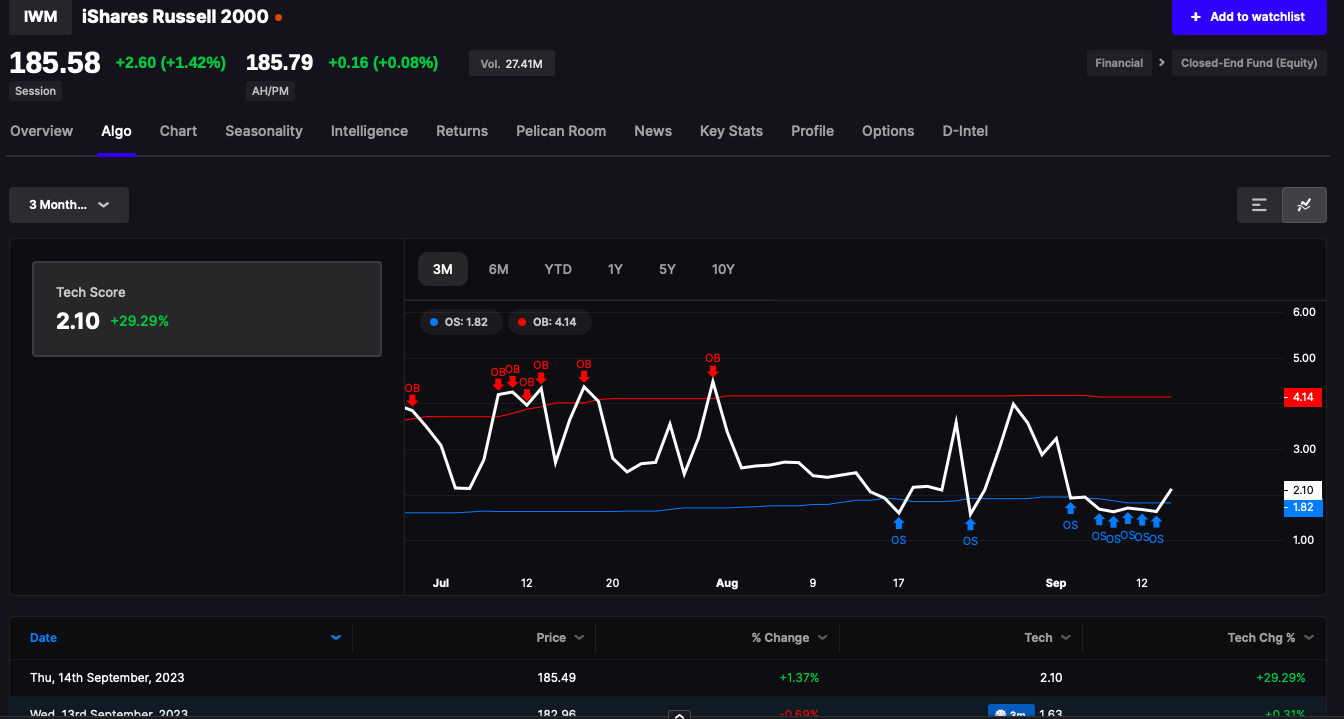Click the +29.29% cell in the table row
This screenshot has height=719, width=1344.
click(1279, 678)
